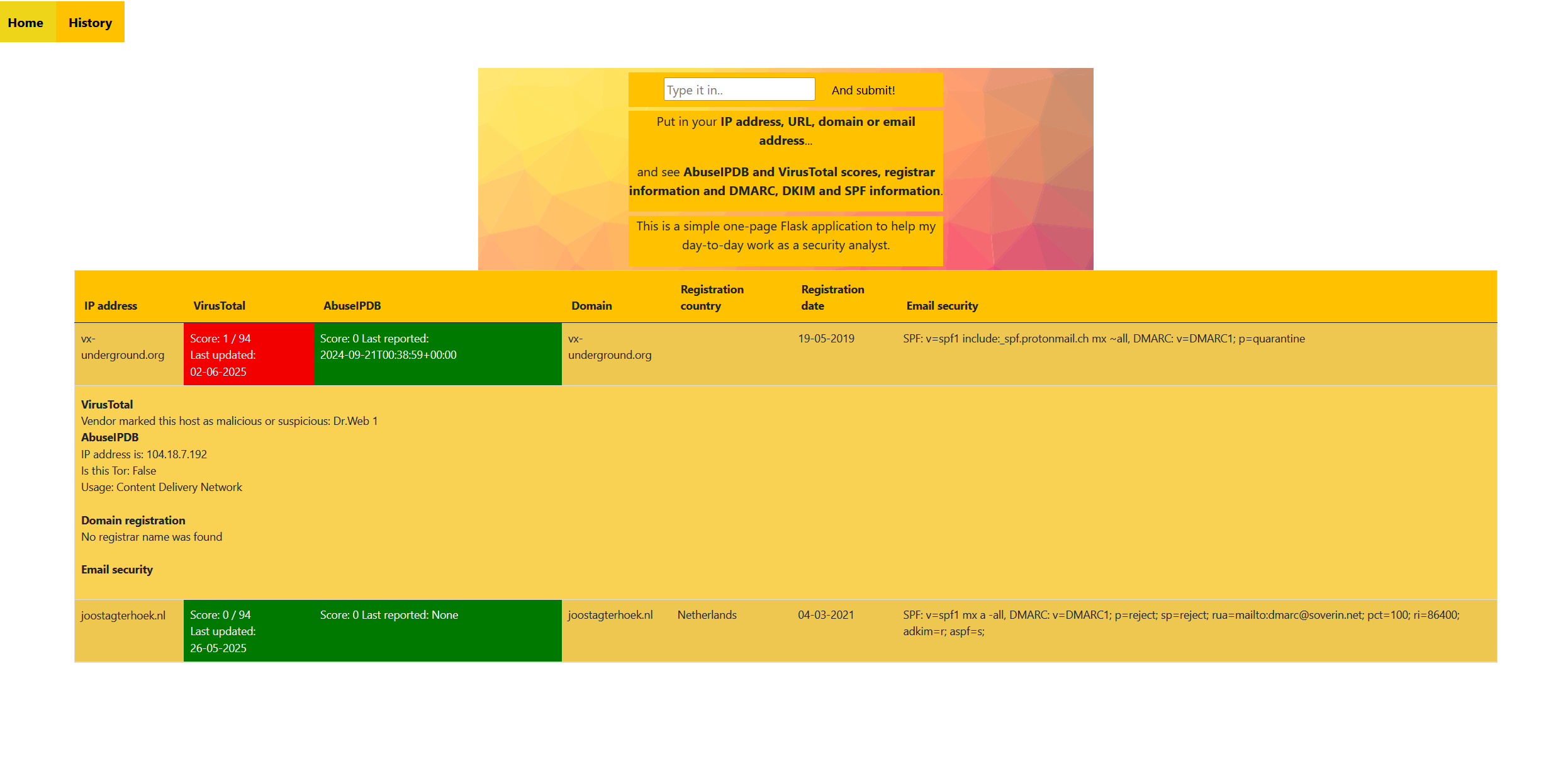Select the 'VirusTotal' column header
The height and width of the screenshot is (773, 1568).
click(219, 305)
